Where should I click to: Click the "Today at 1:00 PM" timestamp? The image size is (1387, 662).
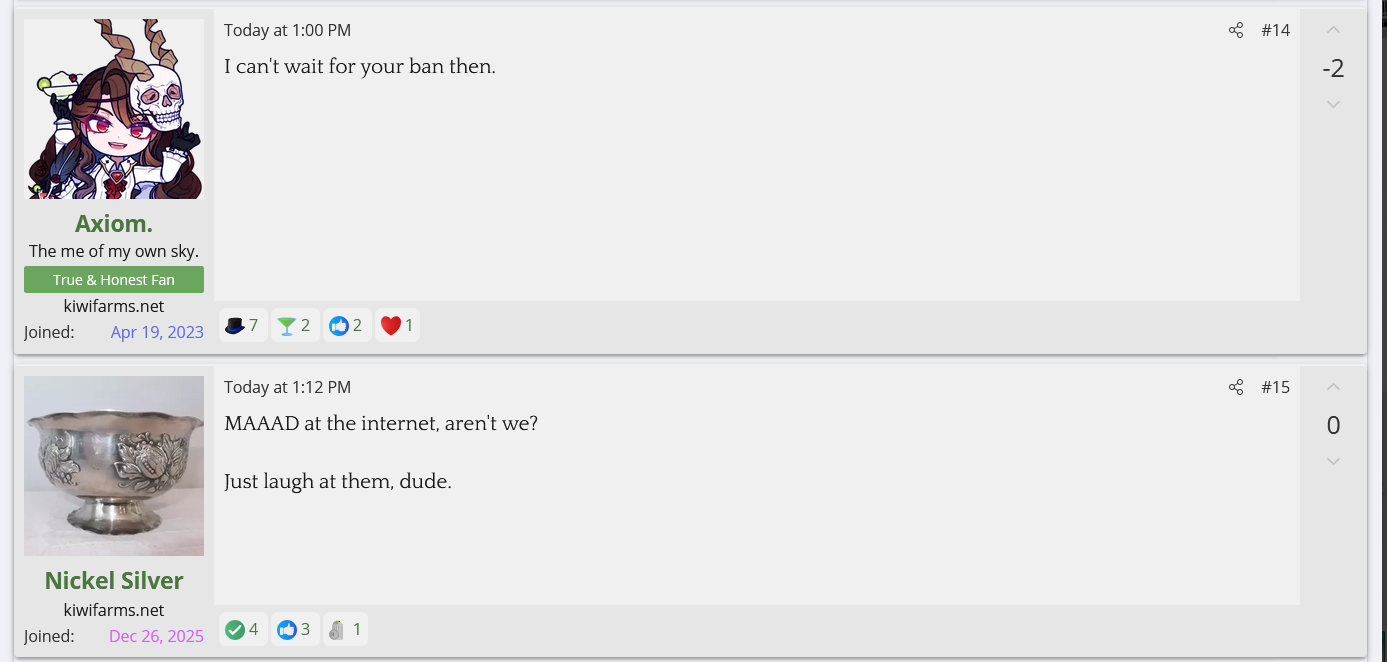287,30
